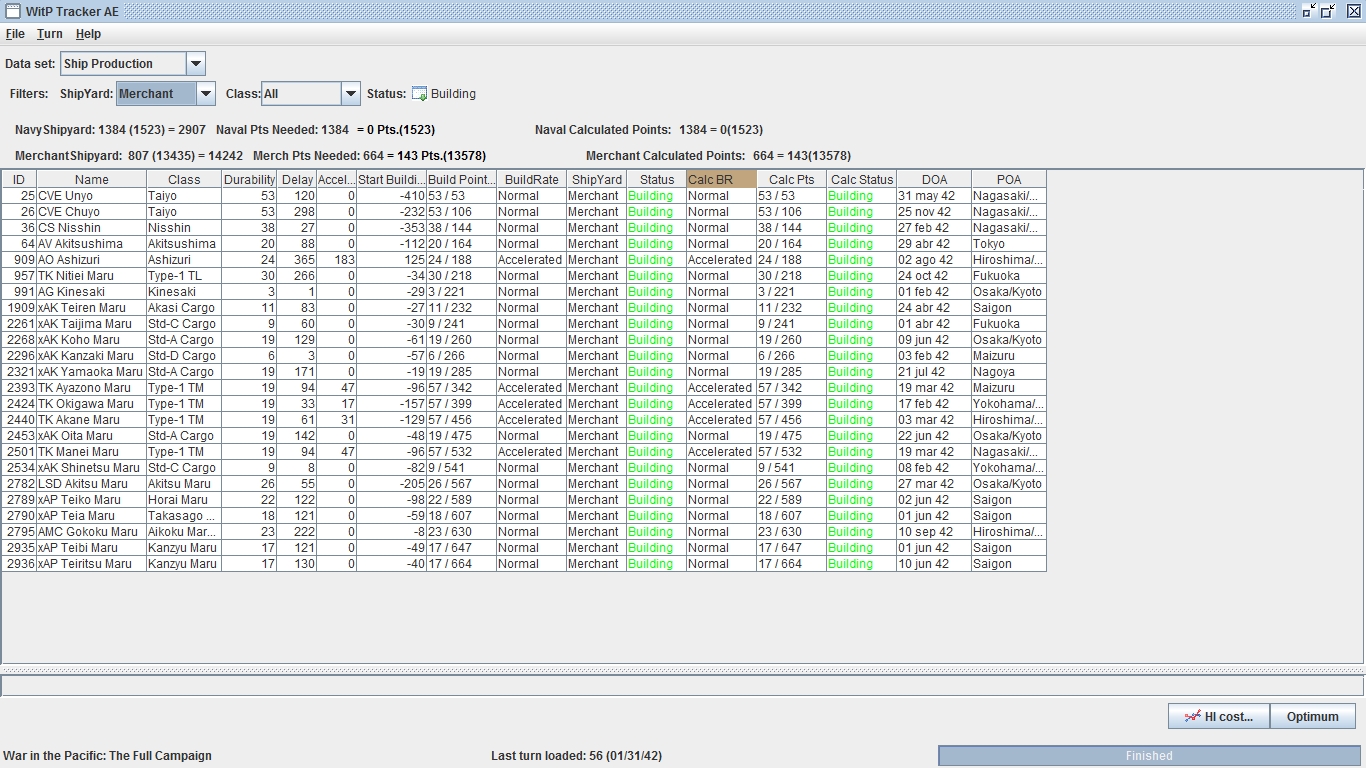Click the empty text field below the table
The height and width of the screenshot is (768, 1366).
pyautogui.click(x=682, y=686)
